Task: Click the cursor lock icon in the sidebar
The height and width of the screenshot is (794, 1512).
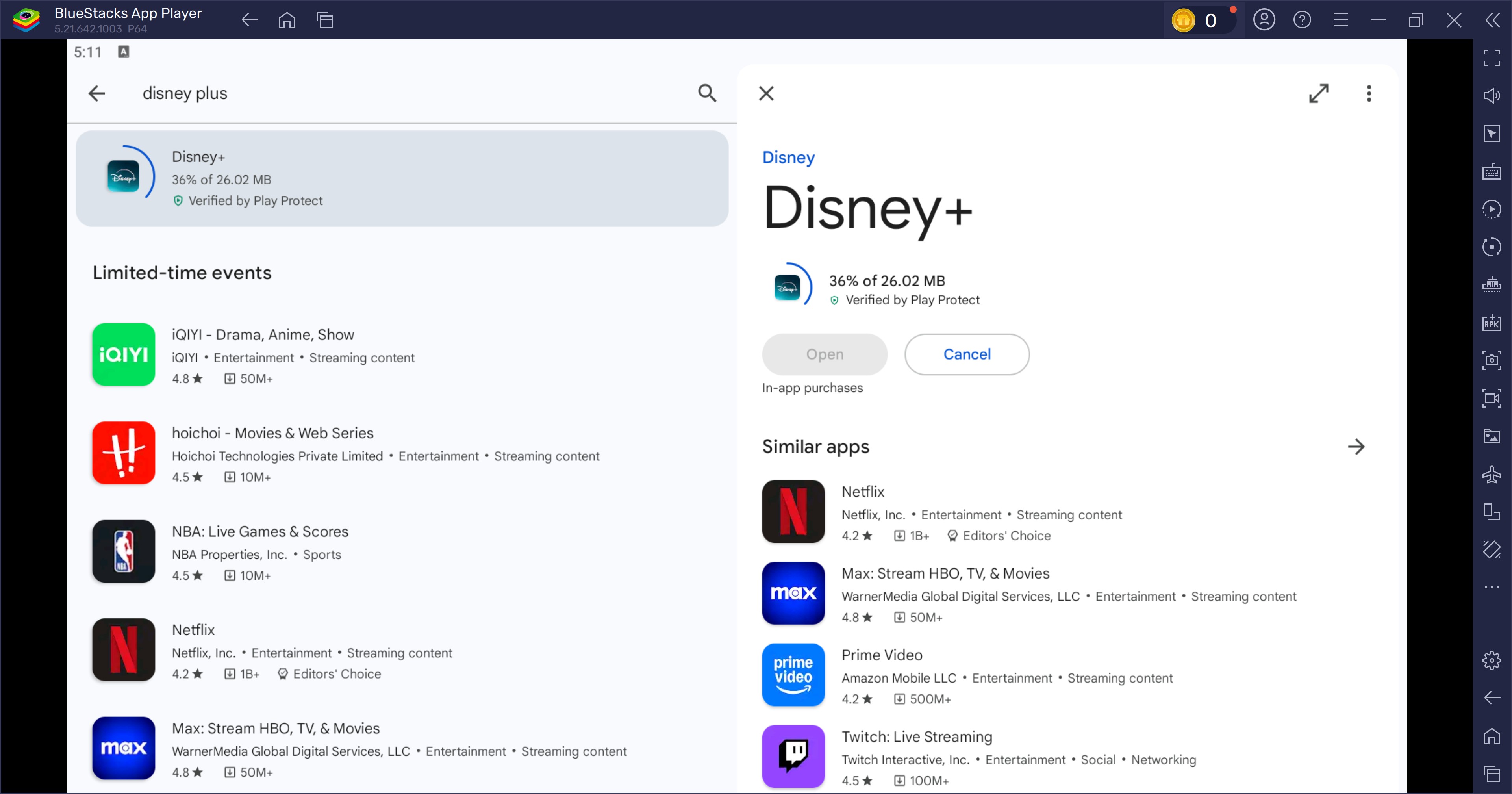Action: click(1492, 133)
